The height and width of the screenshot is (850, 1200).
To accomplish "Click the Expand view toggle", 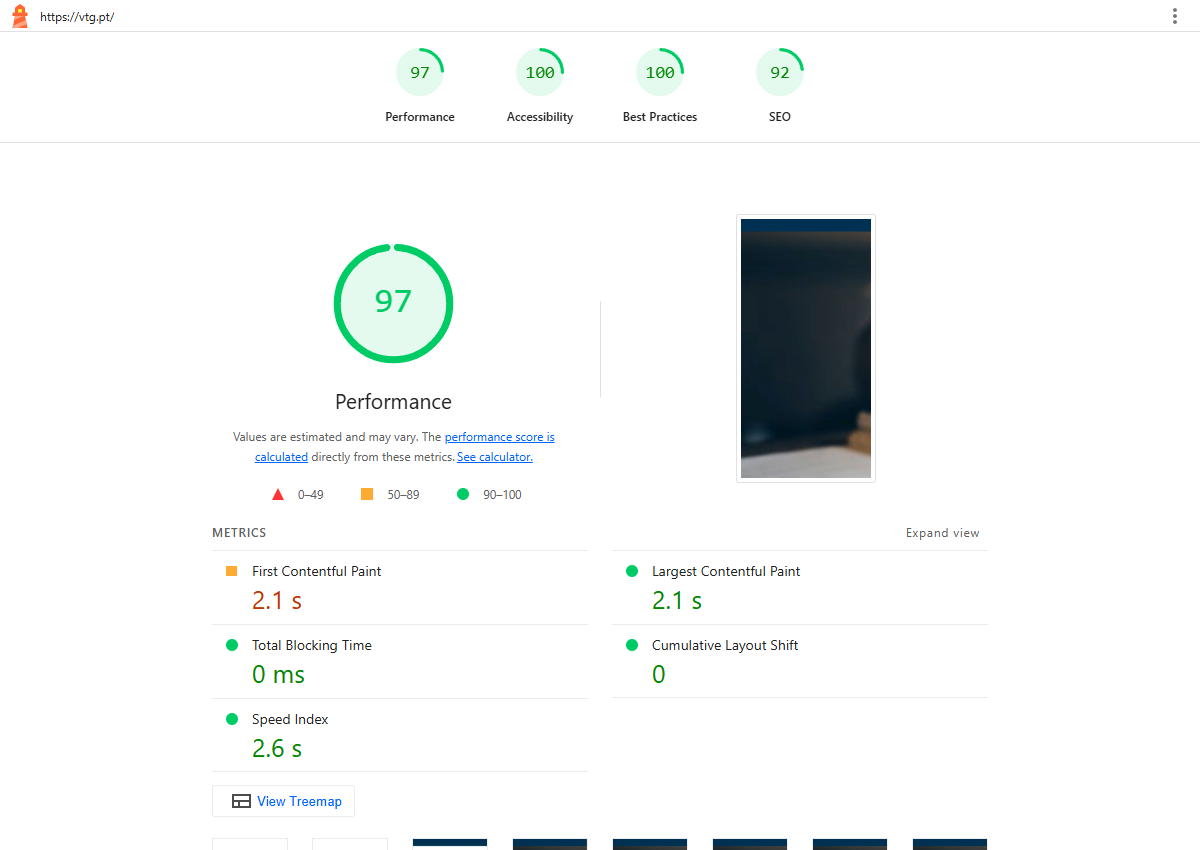I will [x=943, y=533].
